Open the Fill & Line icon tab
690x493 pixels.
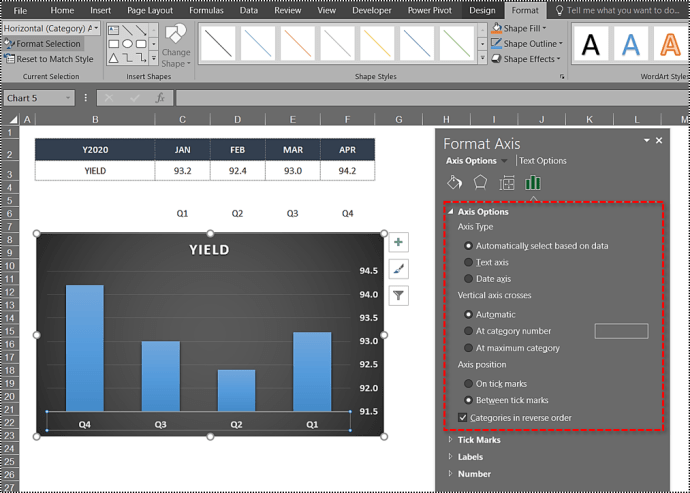[454, 183]
